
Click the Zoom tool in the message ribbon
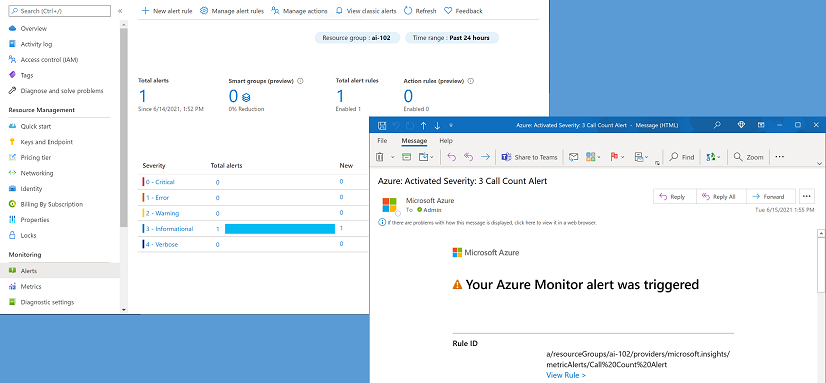tap(749, 157)
